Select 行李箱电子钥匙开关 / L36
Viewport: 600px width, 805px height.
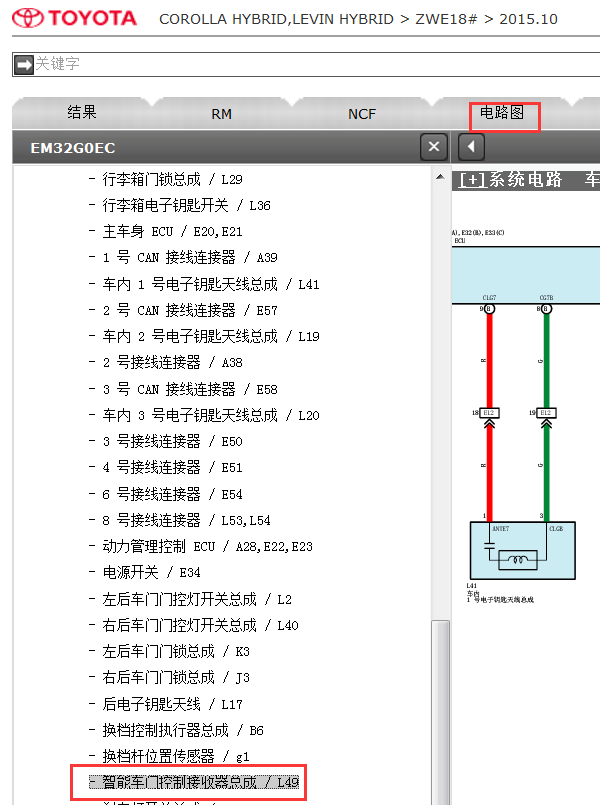(186, 205)
